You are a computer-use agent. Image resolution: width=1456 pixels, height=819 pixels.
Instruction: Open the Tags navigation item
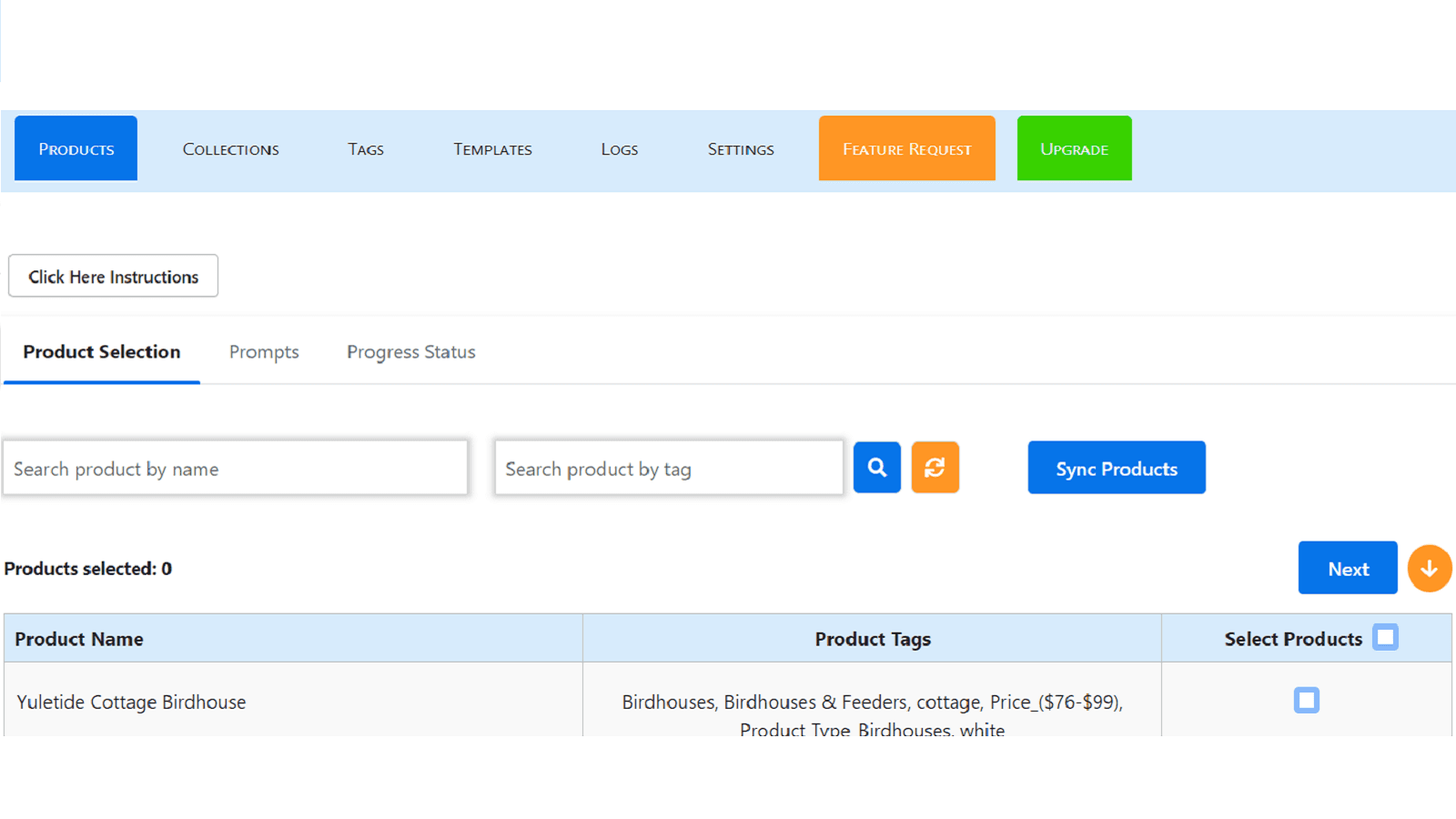[x=365, y=148]
